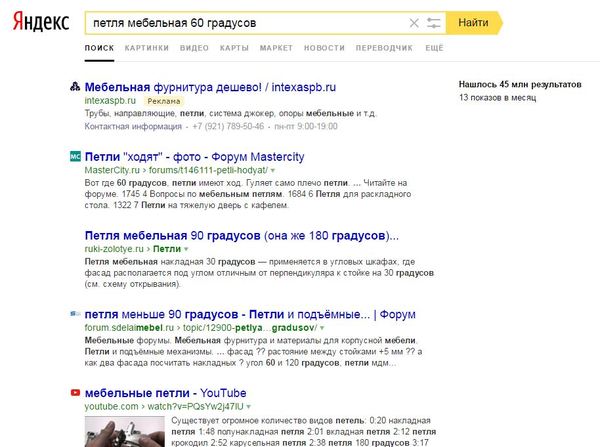600x447 pixels.
Task: Open the Мебельная фурнитура дешево ad link
Action: (x=210, y=87)
